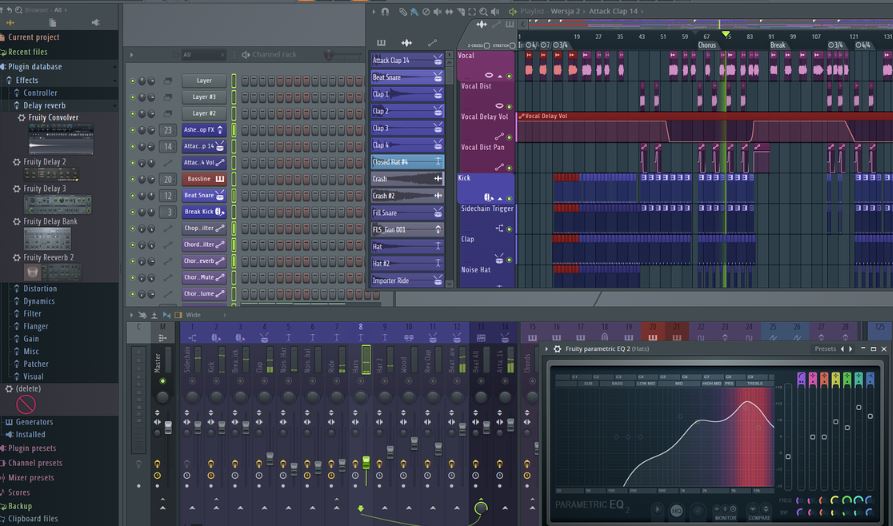Select the playback speaker tool in Playlist toolbar
The height and width of the screenshot is (526, 893).
click(495, 11)
